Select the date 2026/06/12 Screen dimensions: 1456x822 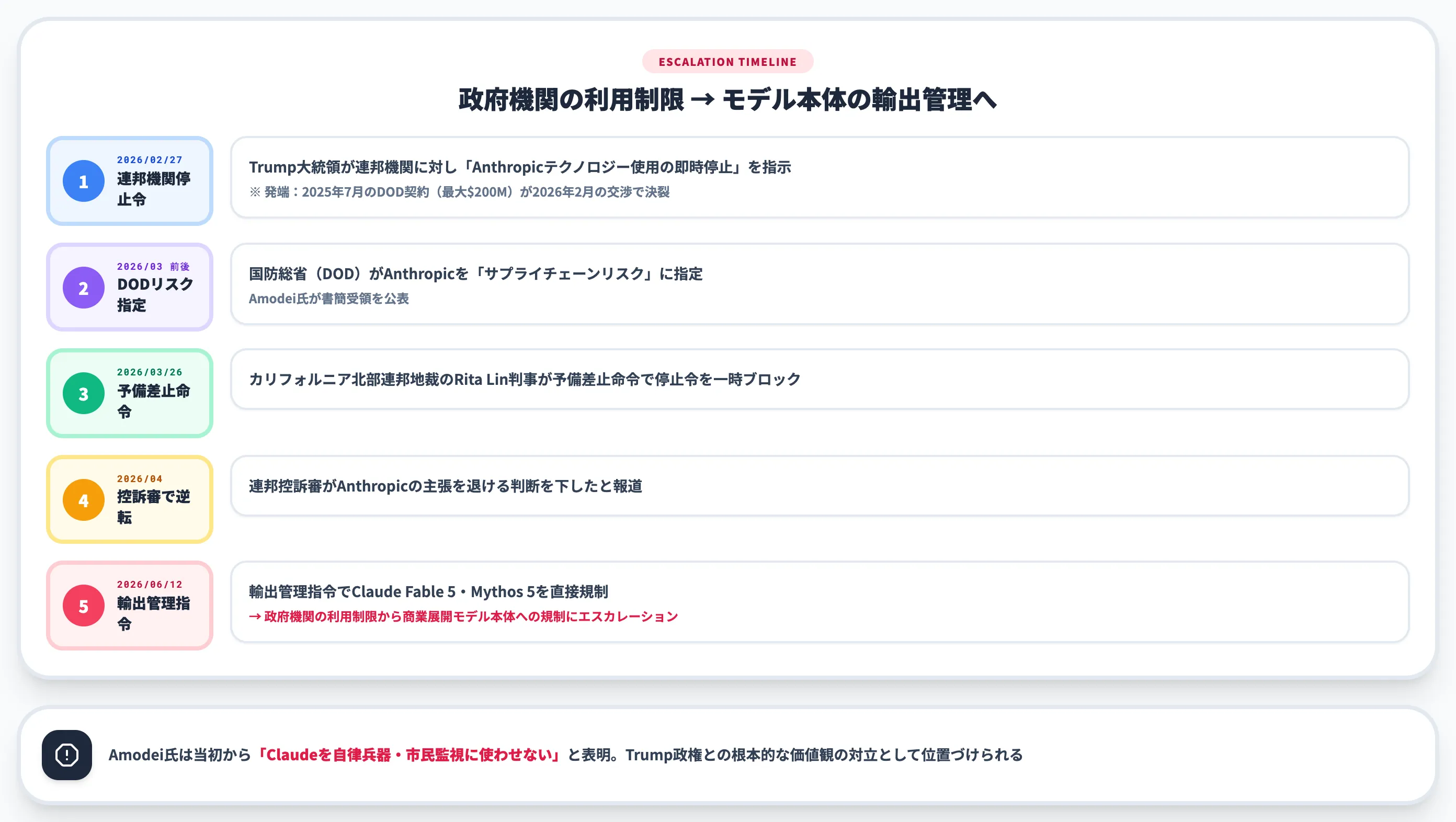150,584
